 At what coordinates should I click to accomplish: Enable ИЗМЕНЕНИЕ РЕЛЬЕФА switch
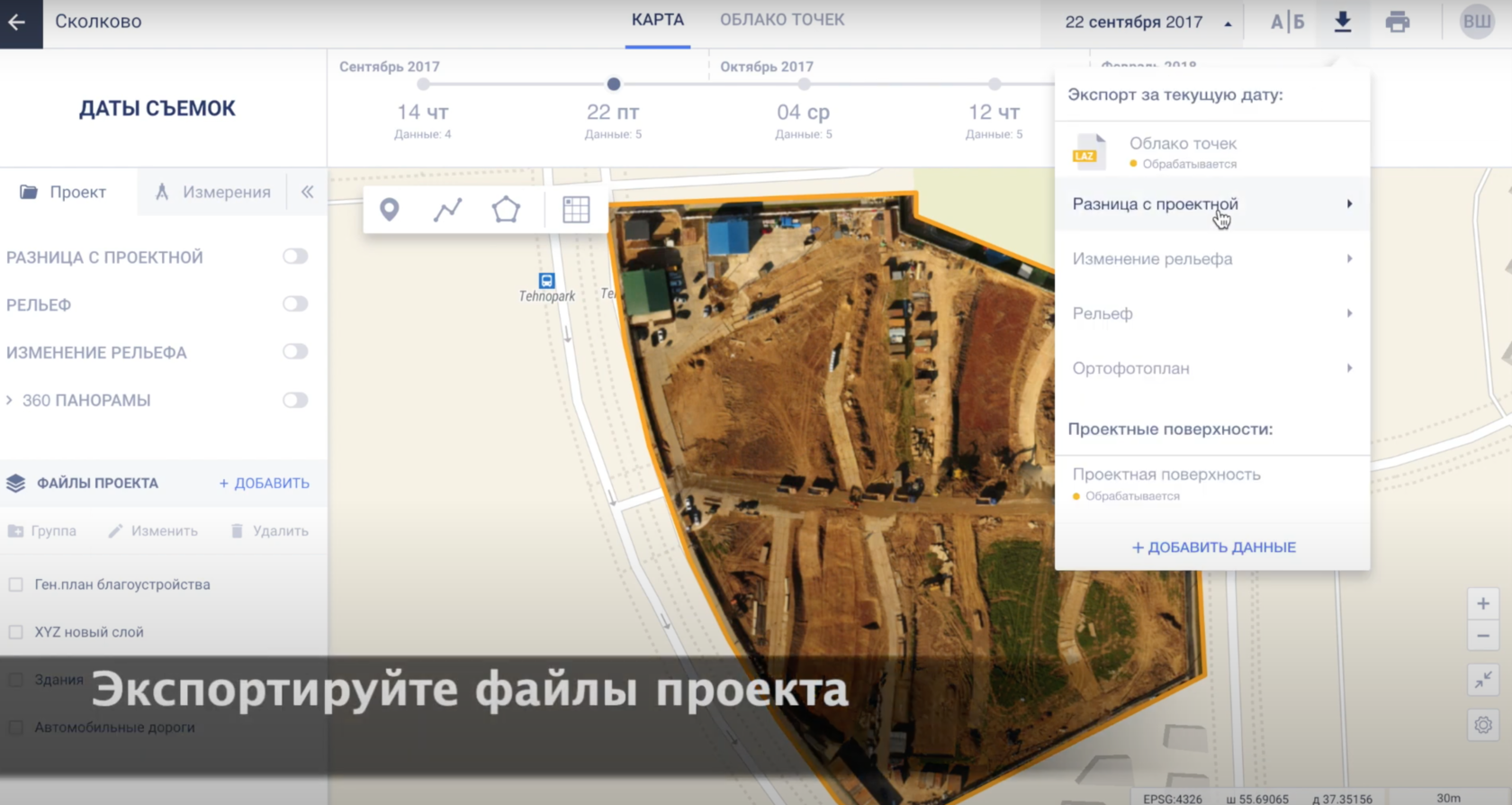coord(295,352)
